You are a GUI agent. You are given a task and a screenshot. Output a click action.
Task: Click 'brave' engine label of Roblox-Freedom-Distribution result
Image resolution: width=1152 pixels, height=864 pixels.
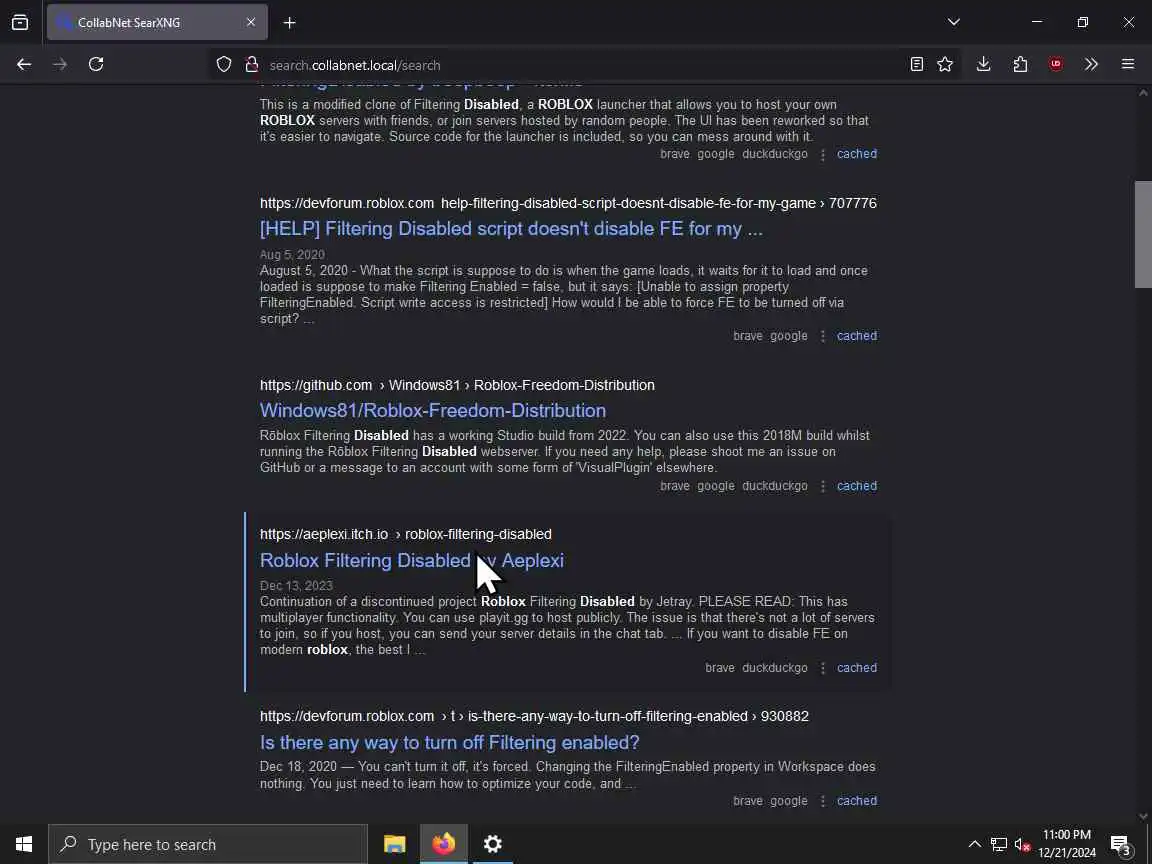tap(674, 486)
